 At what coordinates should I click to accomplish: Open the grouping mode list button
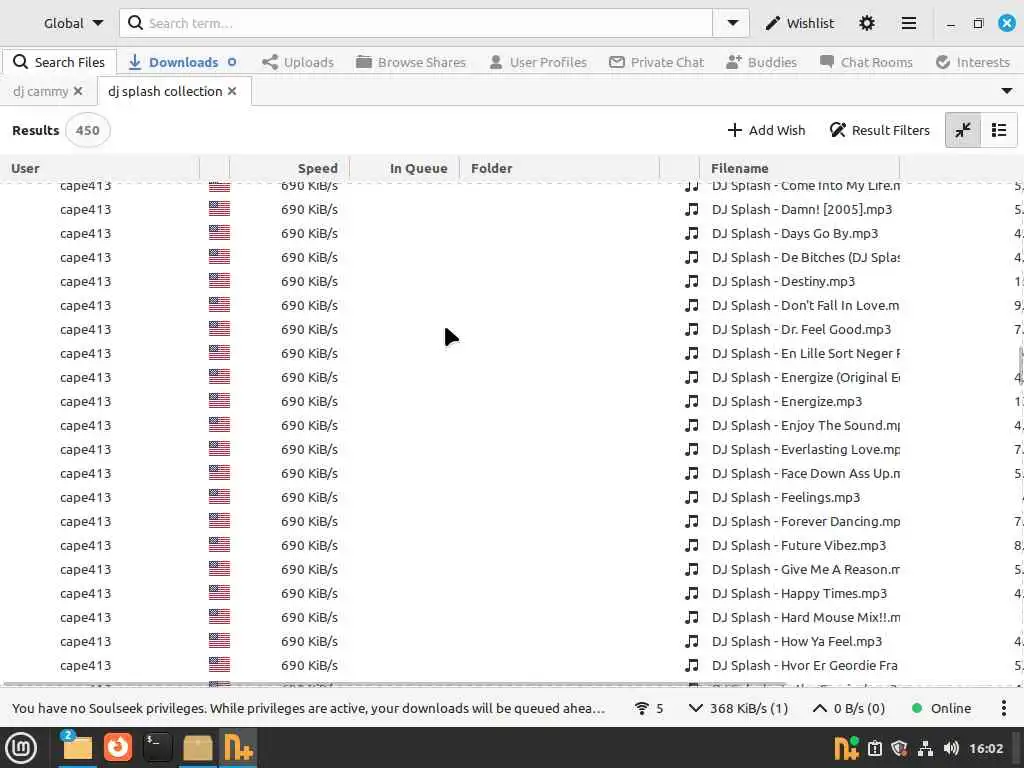(x=999, y=130)
